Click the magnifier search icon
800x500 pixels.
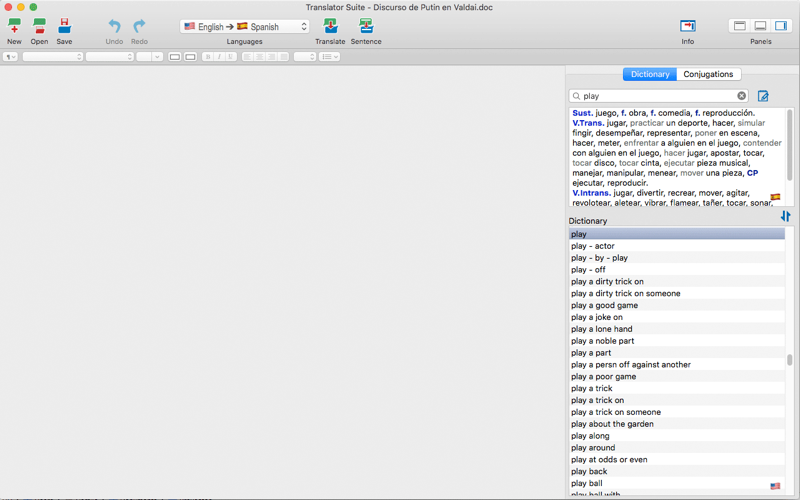click(577, 96)
